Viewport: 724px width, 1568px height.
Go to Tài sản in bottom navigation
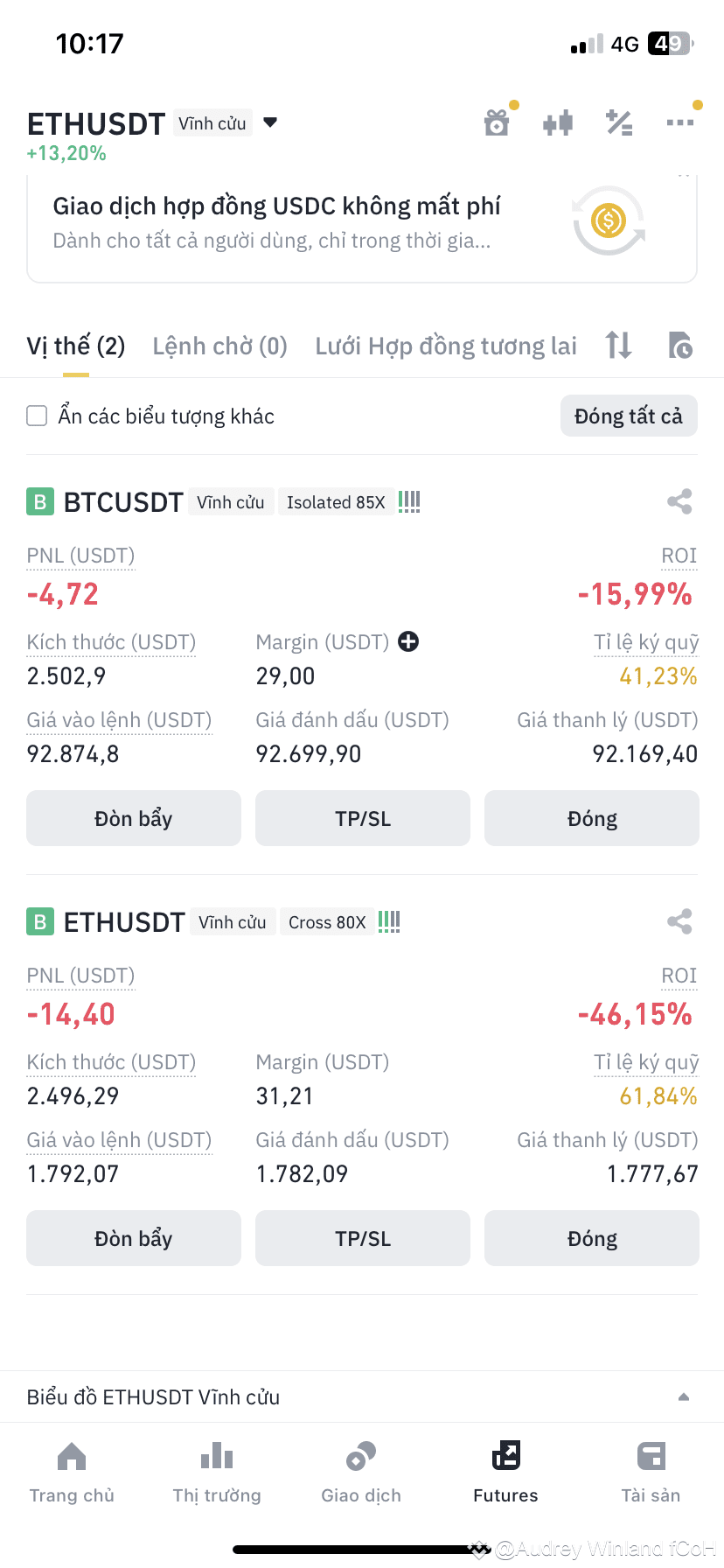point(651,1472)
